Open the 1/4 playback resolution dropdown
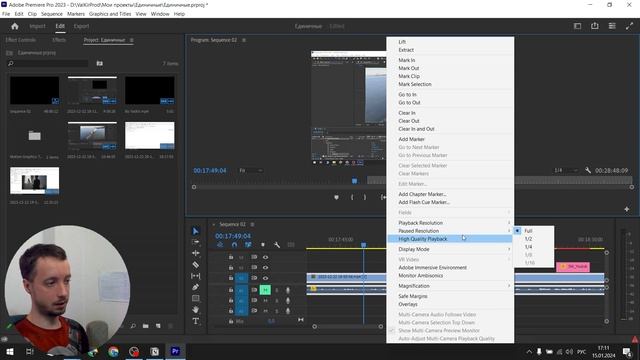 565,170
